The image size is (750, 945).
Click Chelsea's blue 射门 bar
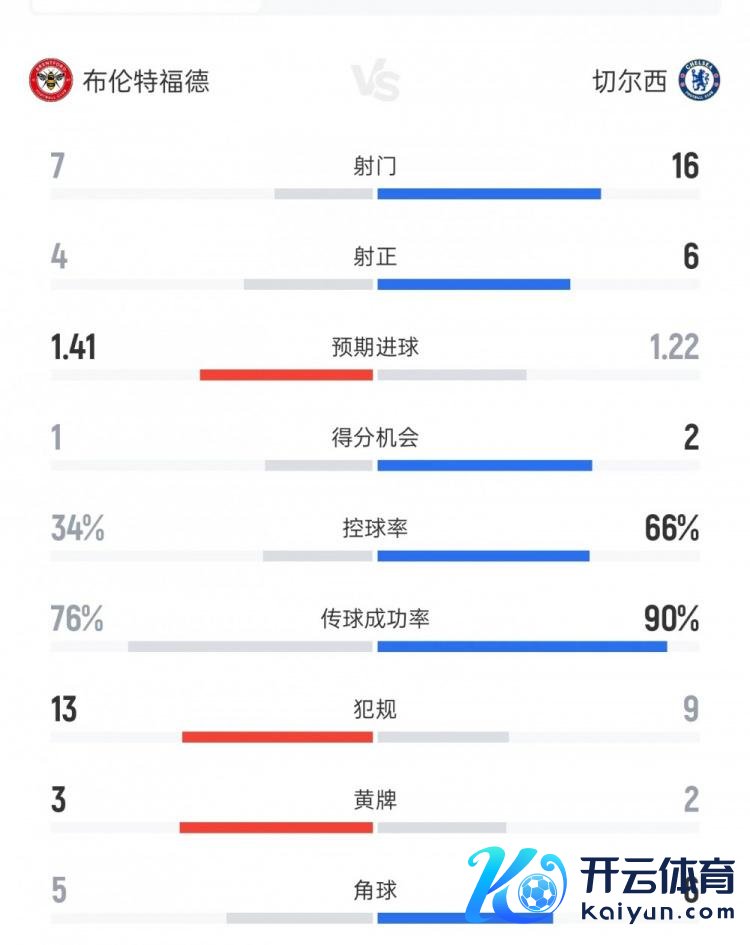coord(489,193)
